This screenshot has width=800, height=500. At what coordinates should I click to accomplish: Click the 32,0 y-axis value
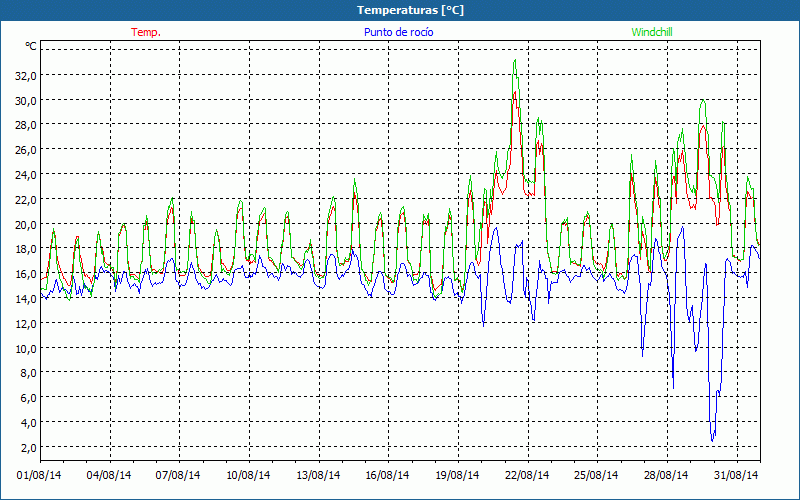(26, 76)
